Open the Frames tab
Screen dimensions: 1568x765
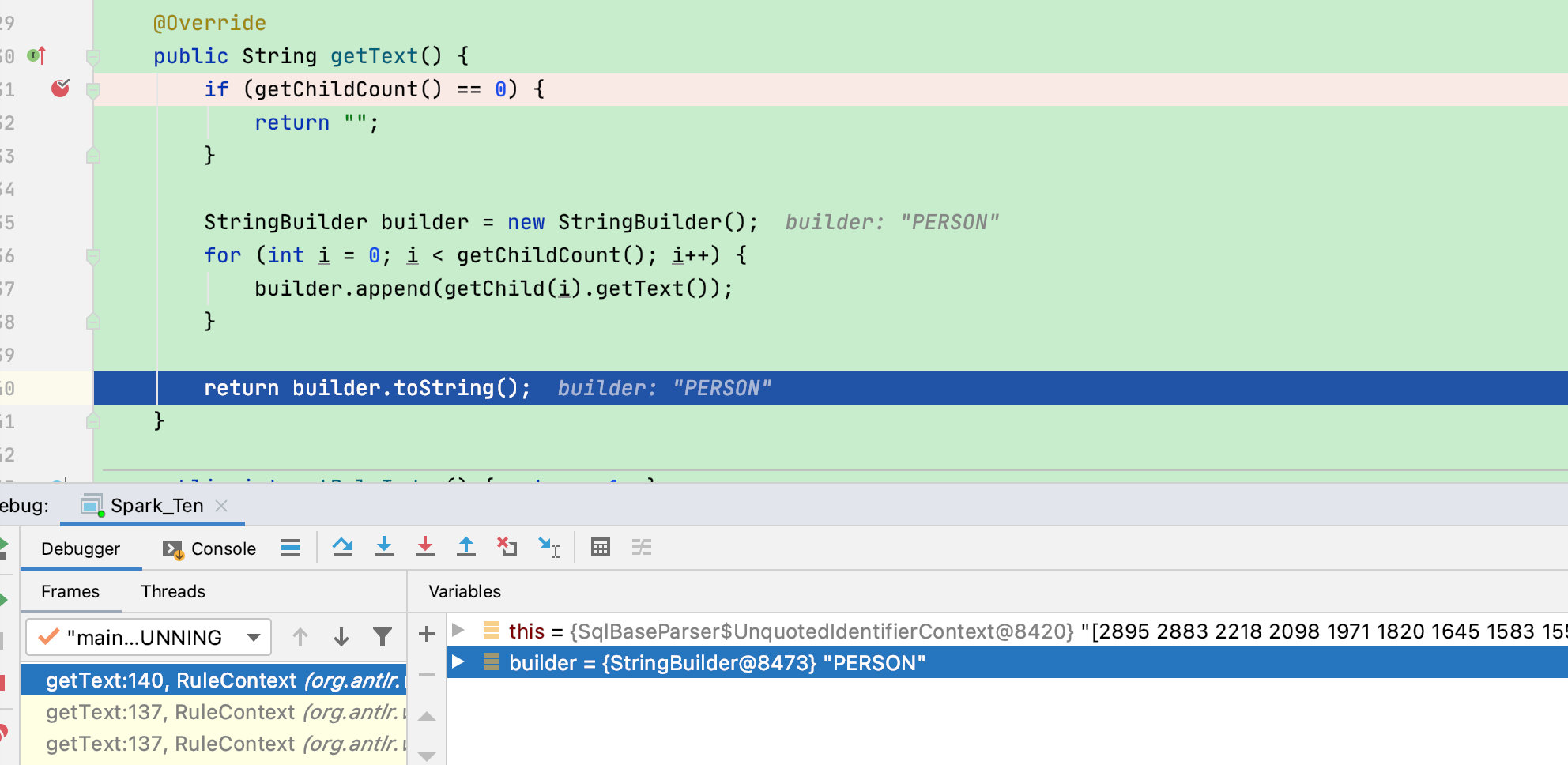[x=70, y=591]
